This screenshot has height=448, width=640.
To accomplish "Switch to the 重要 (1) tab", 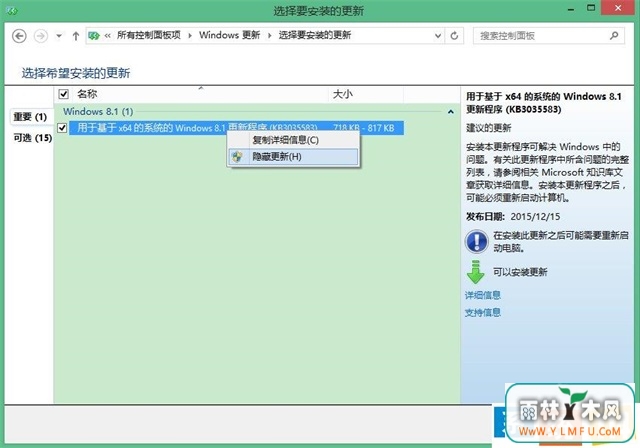I will pyautogui.click(x=30, y=117).
